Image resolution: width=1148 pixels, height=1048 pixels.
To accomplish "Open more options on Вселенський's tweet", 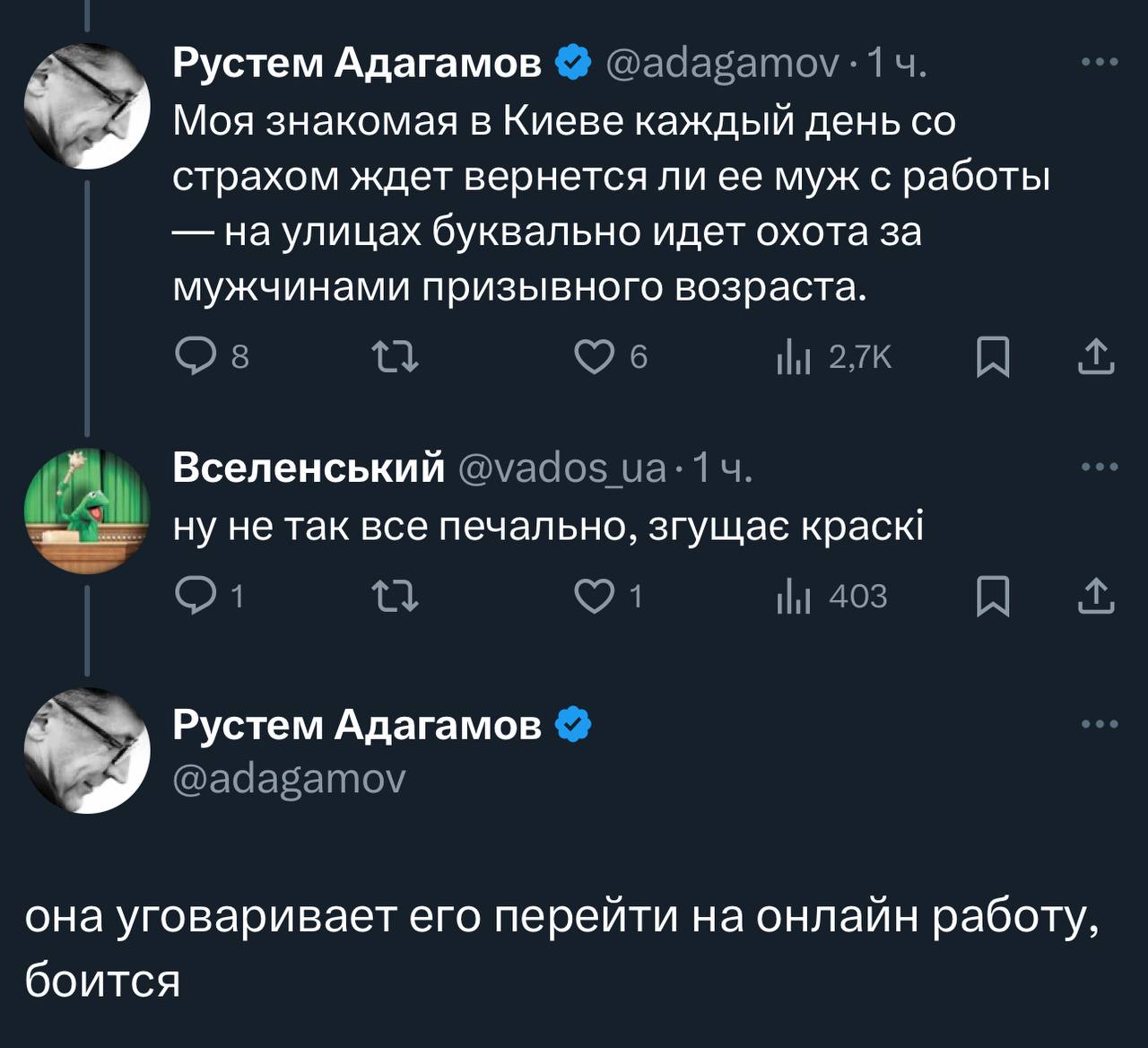I will tap(1100, 467).
